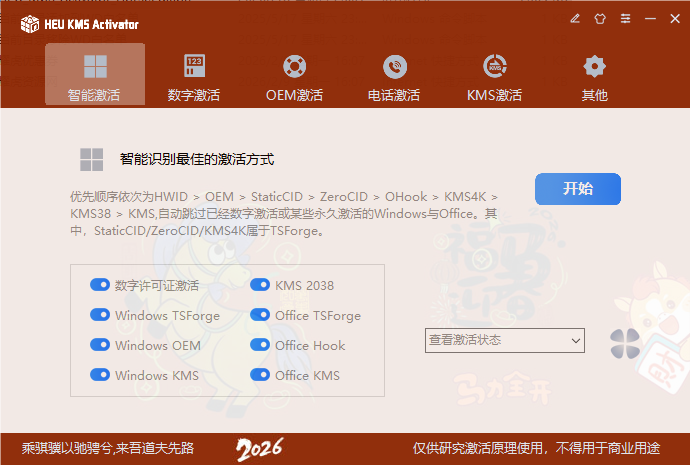The image size is (690, 465).
Task: Disable the KMS 2038 toggle
Action: 260,285
